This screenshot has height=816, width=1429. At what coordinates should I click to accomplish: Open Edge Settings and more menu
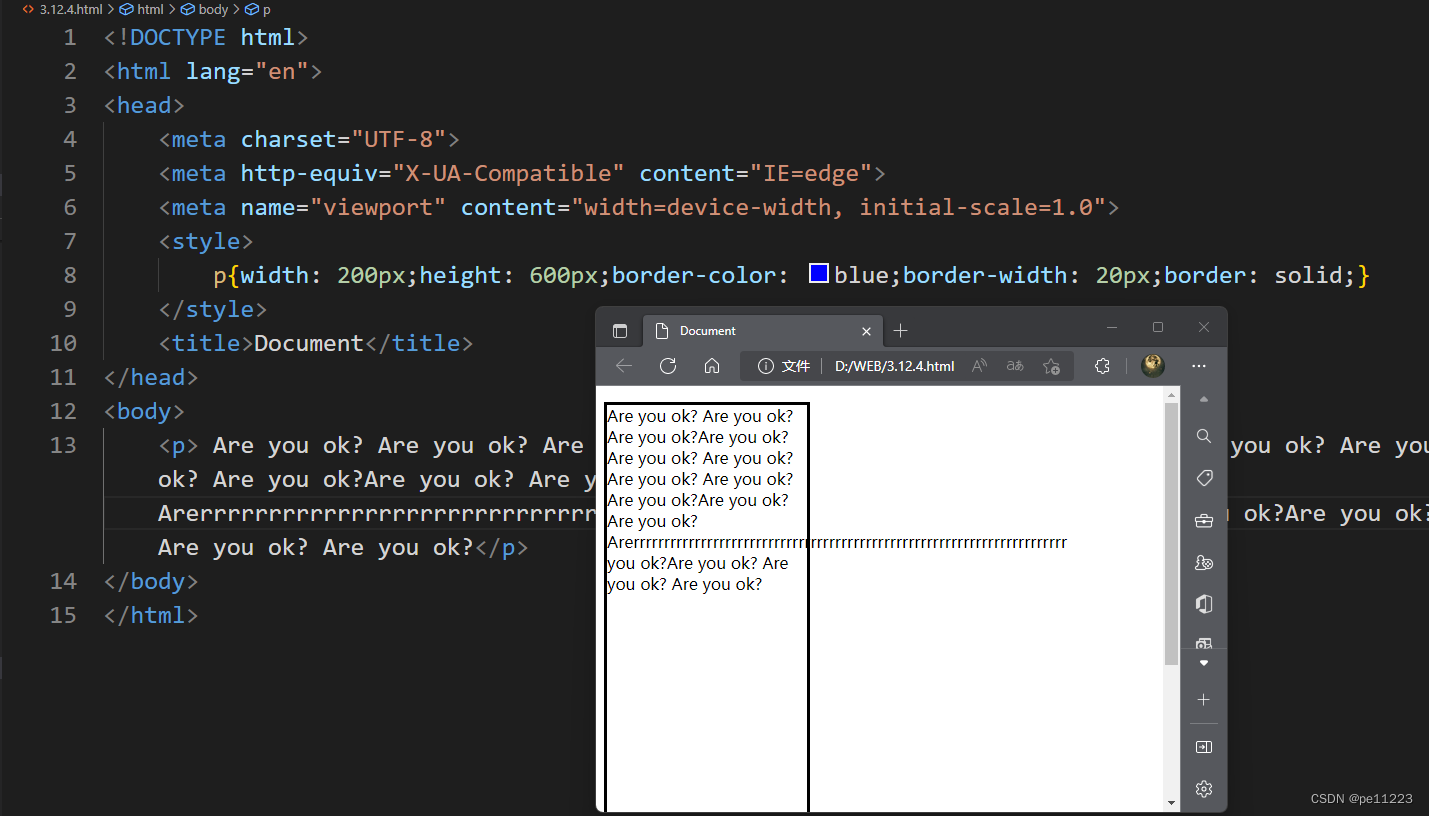click(1199, 366)
